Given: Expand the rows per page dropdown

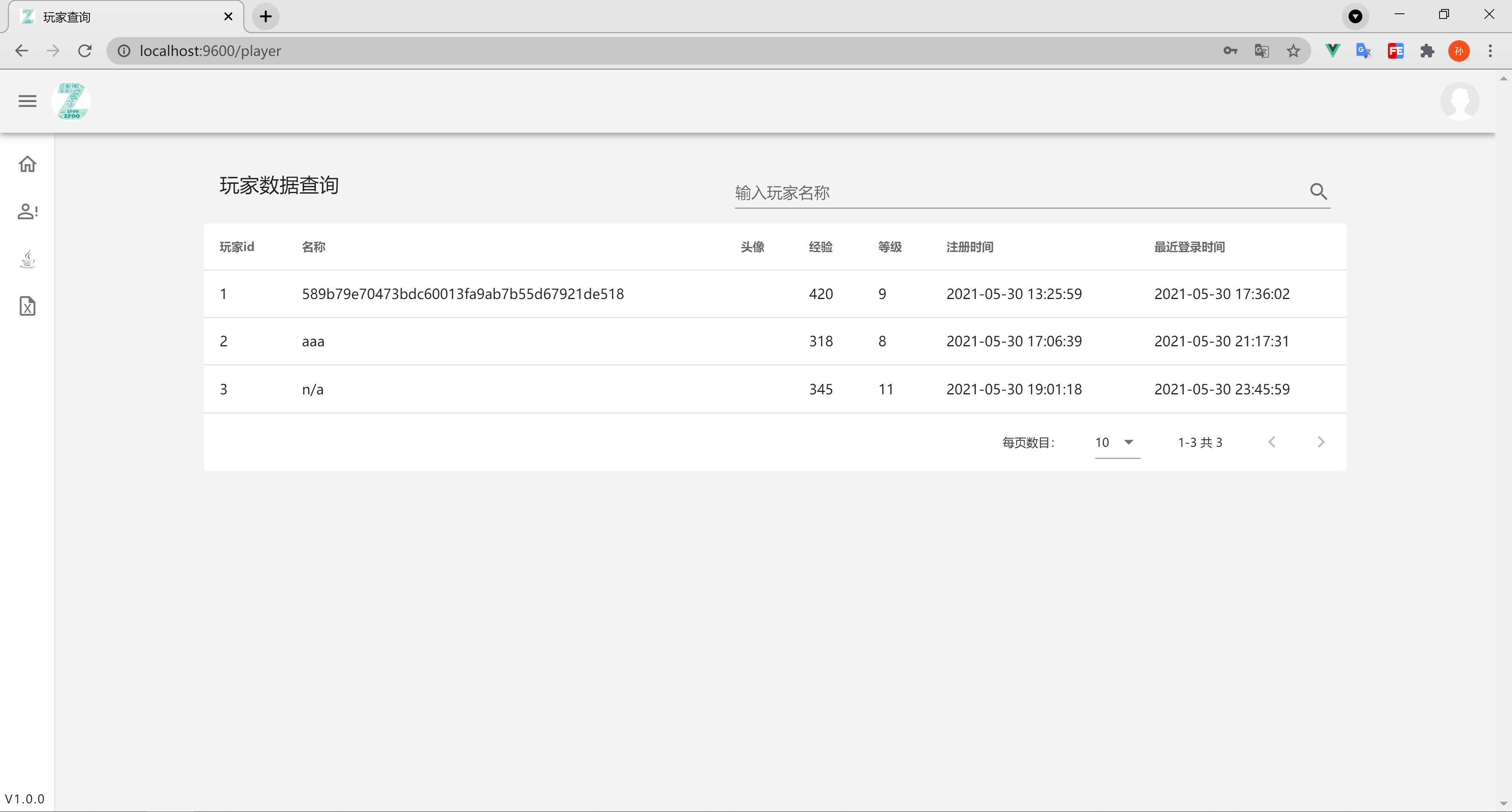Looking at the screenshot, I should [1116, 442].
